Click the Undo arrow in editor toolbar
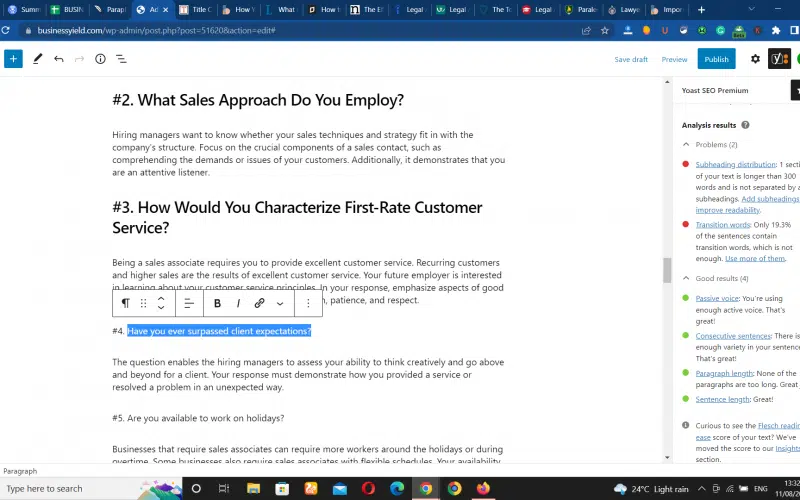 click(59, 59)
